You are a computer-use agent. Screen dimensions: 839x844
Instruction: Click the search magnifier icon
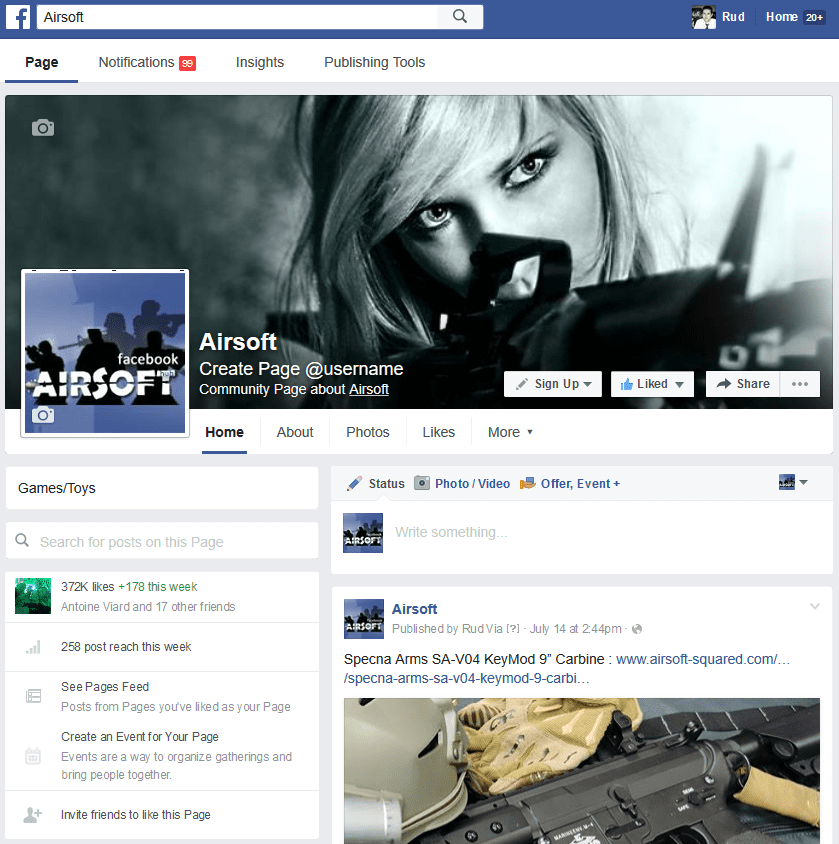tap(459, 16)
